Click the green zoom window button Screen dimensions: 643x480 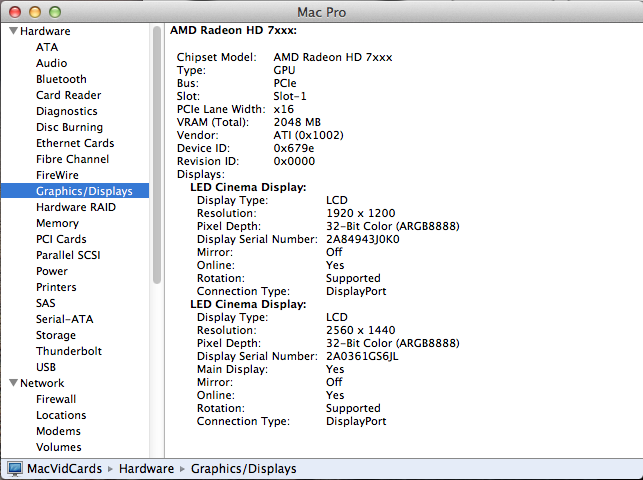click(55, 12)
